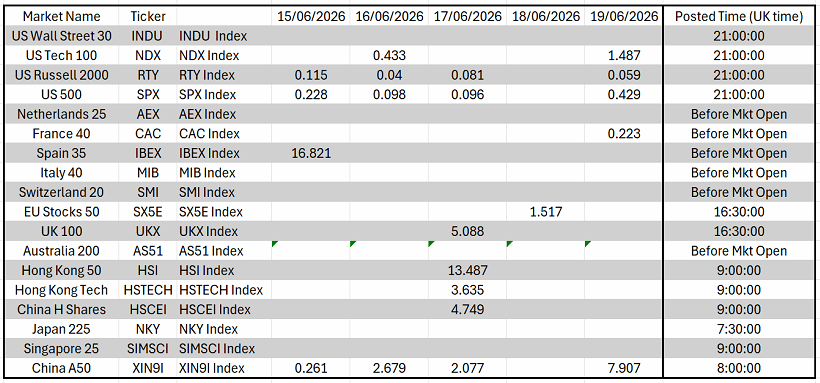The image size is (820, 383).
Task: Click the 'Italy 40' cell
Action: (61, 173)
